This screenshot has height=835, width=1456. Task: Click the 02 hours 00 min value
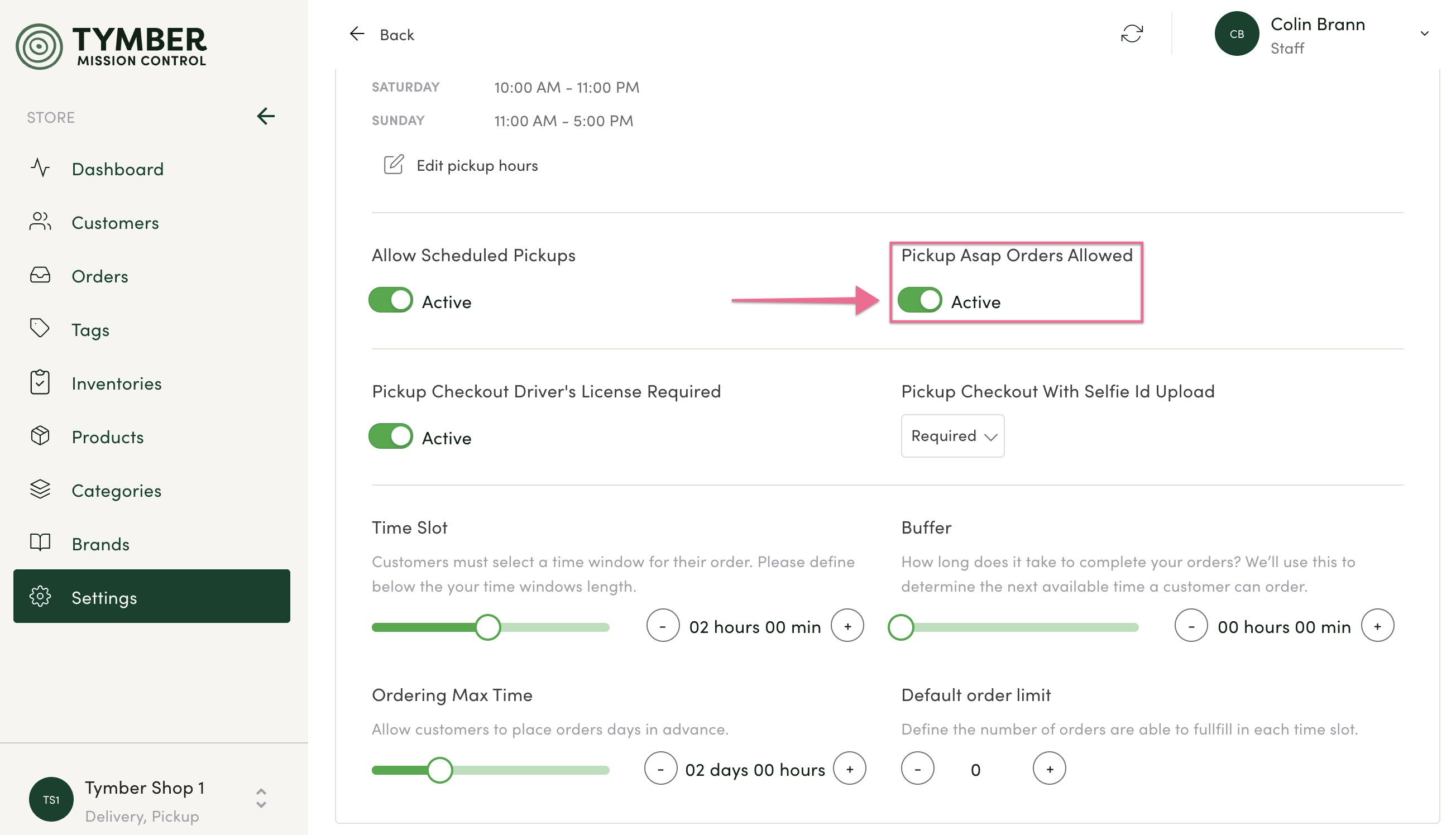tap(756, 628)
